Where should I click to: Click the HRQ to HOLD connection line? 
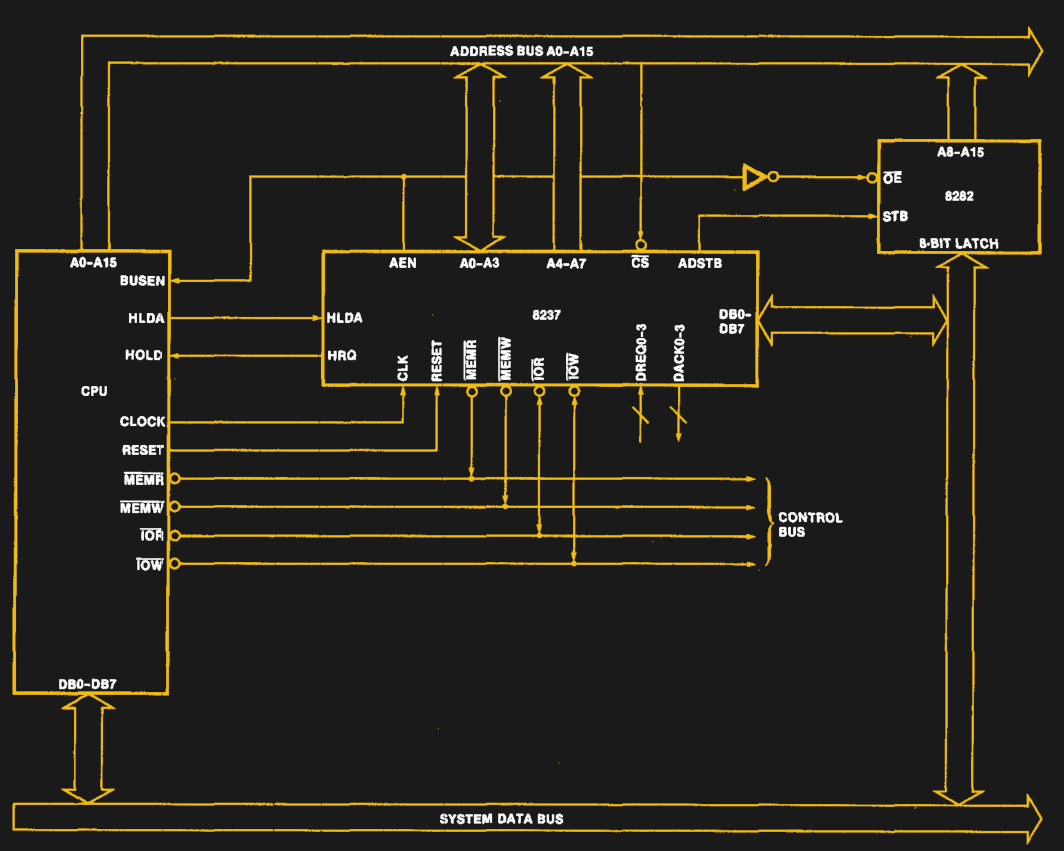coord(250,354)
